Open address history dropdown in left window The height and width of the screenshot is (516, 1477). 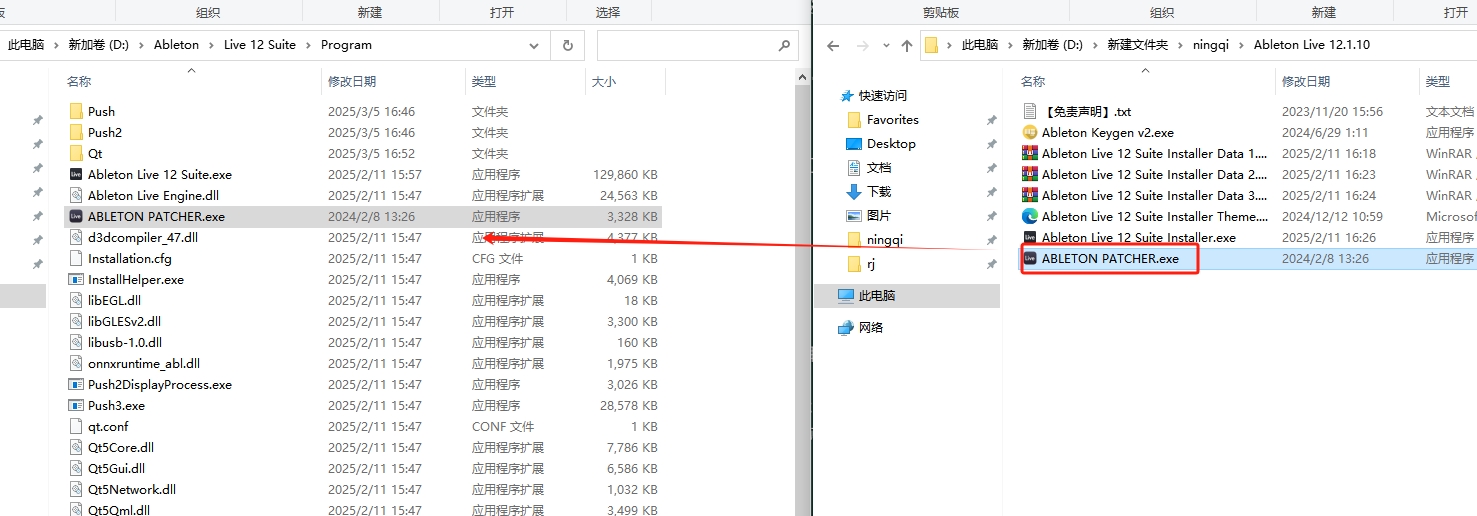[x=535, y=45]
